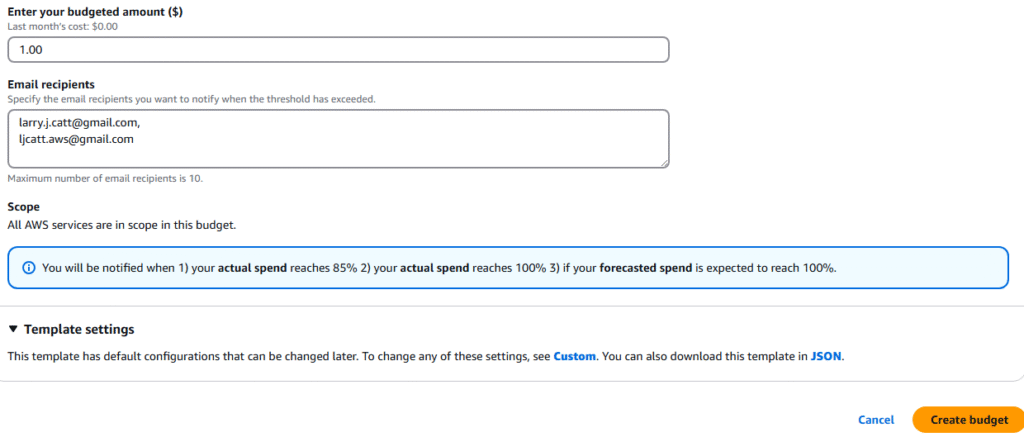Click the 'All AWS services are in scope' text
Viewport: 1024px width, 437px height.
(x=121, y=225)
